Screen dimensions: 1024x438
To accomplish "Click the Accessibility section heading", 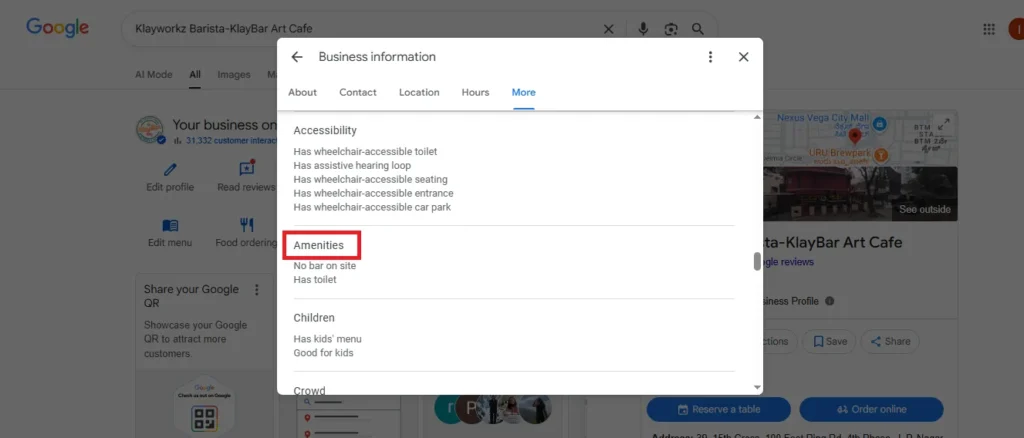I will [x=325, y=131].
